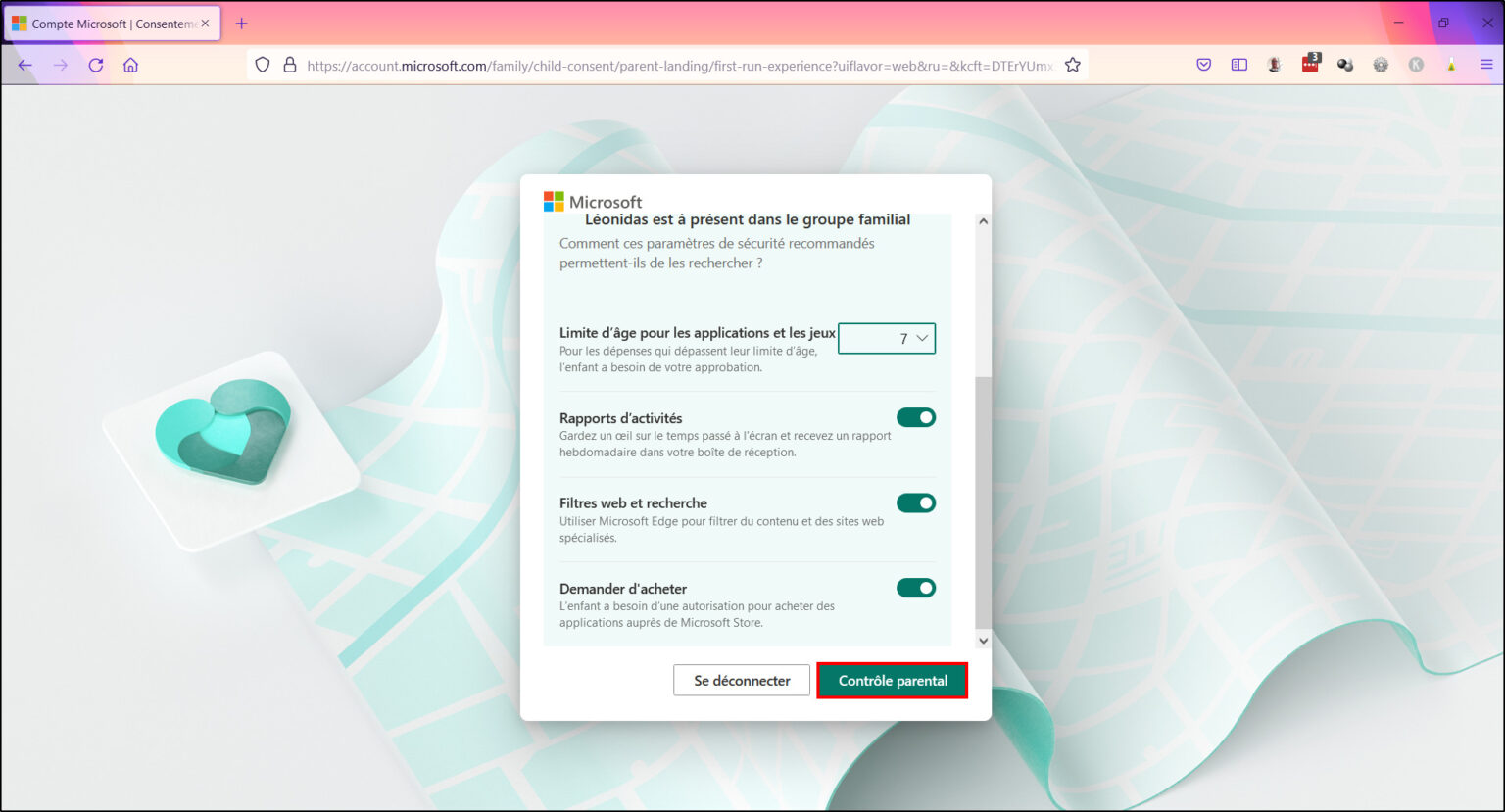Open the red password manager extension
The image size is (1505, 812).
point(1310,64)
